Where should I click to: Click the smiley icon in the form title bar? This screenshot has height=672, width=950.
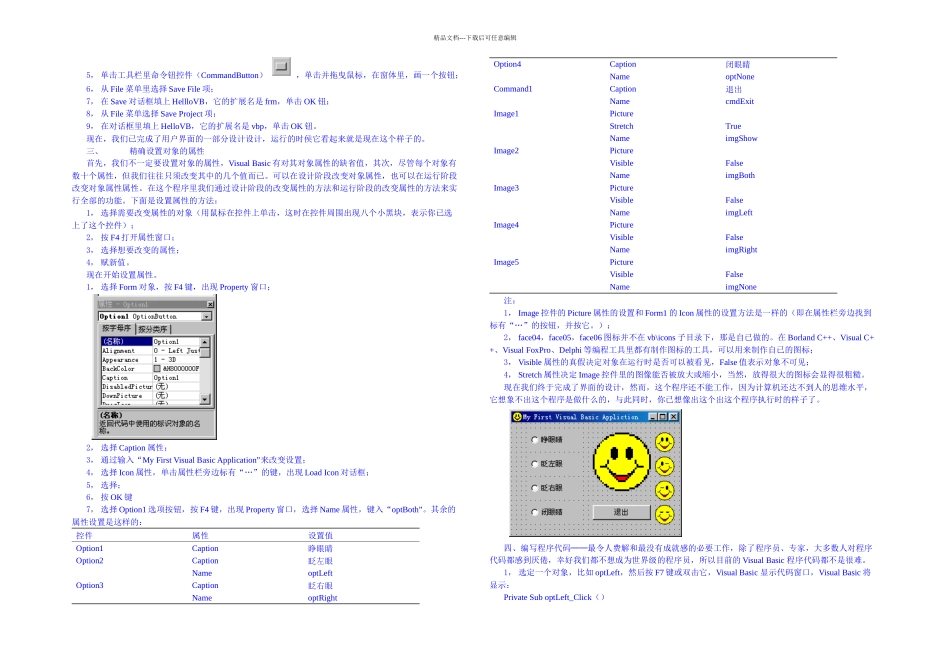point(517,417)
